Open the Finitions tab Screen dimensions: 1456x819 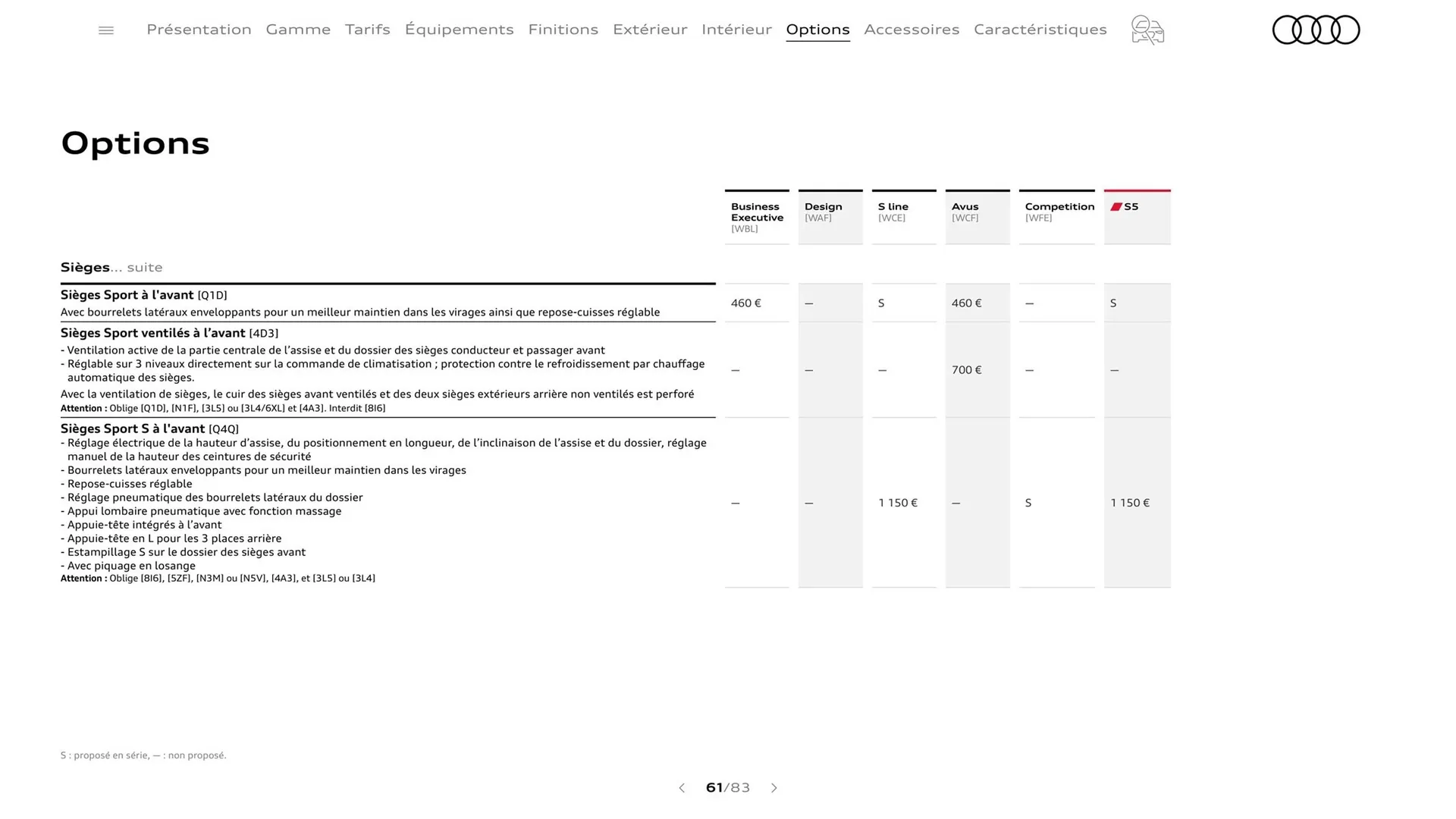(563, 30)
